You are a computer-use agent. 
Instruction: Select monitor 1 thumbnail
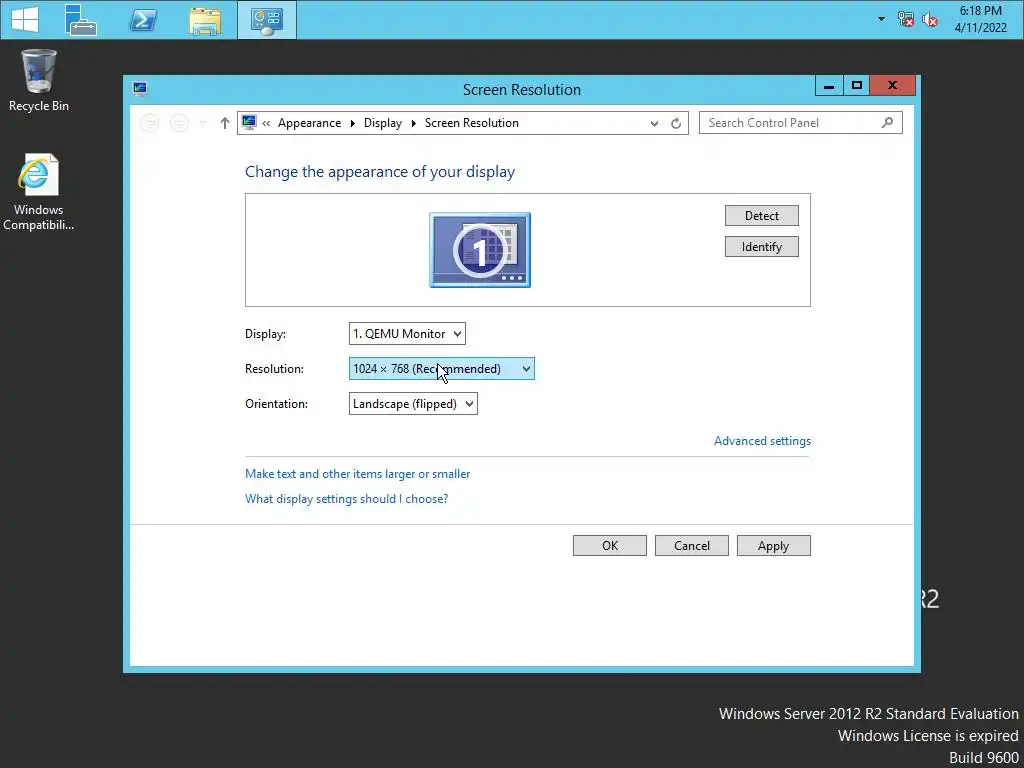coord(480,250)
